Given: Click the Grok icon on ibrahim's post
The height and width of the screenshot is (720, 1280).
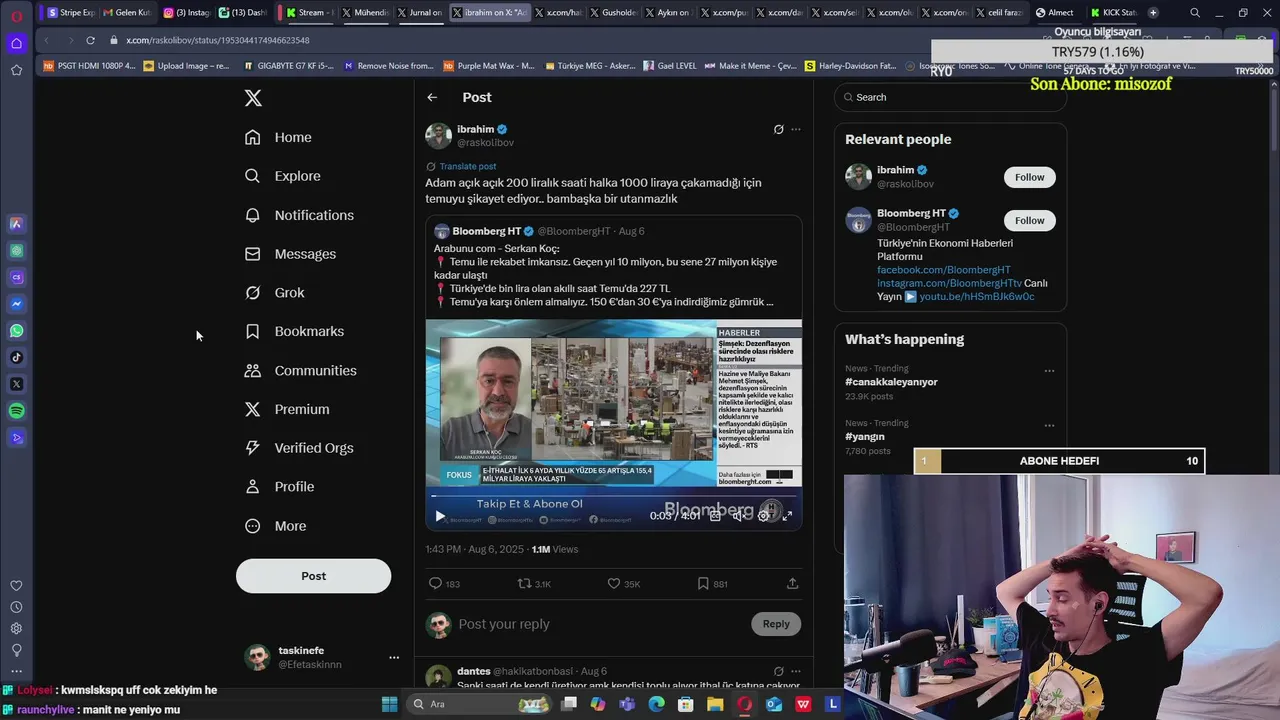Looking at the screenshot, I should (778, 129).
